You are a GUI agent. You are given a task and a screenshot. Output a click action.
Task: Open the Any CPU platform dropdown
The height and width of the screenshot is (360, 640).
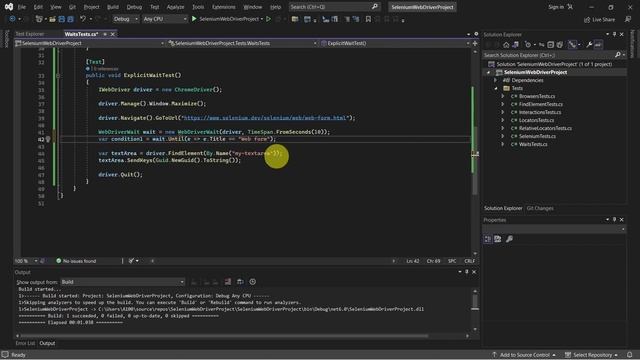(x=164, y=19)
